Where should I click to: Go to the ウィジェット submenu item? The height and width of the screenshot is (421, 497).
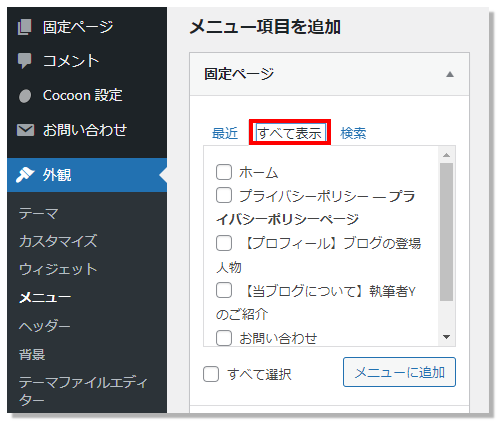pyautogui.click(x=58, y=269)
